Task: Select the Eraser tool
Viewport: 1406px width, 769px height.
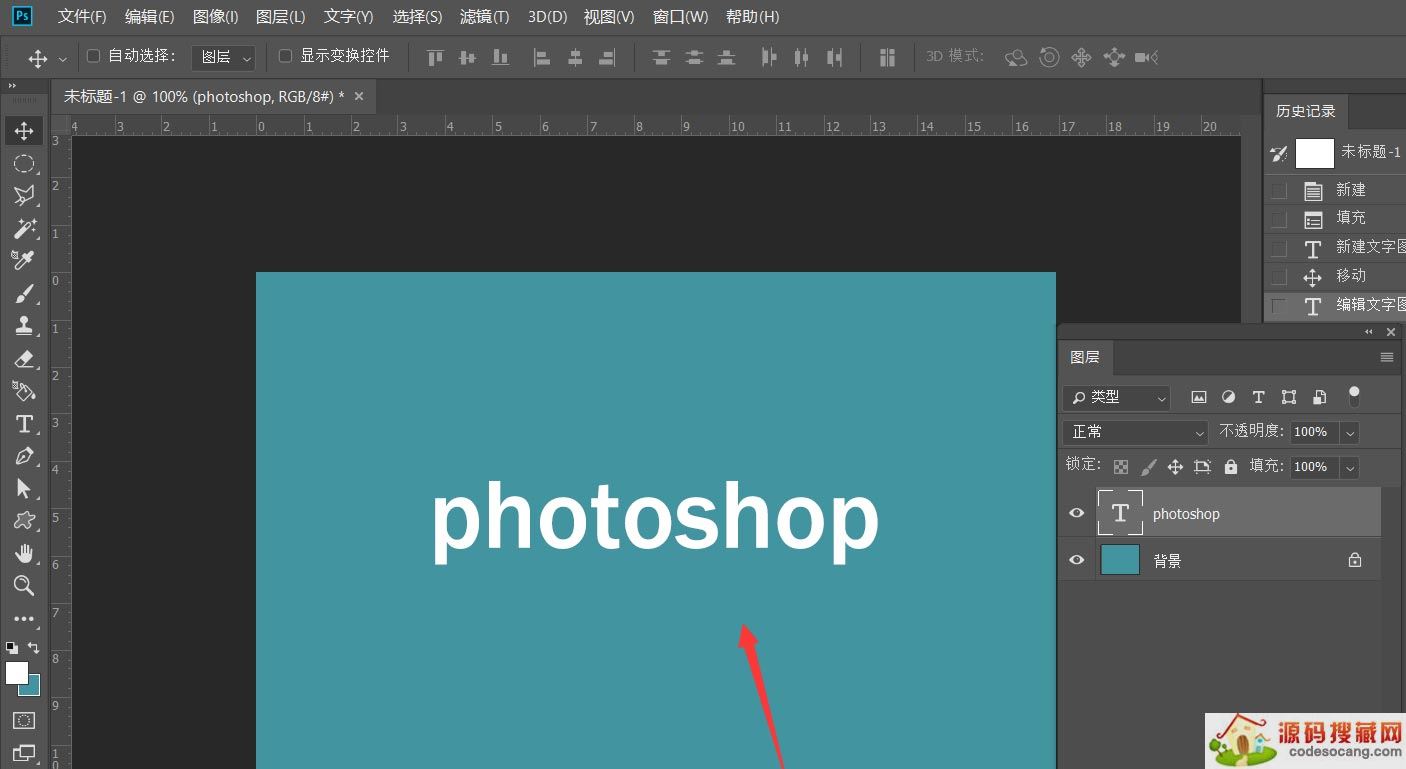Action: click(24, 359)
